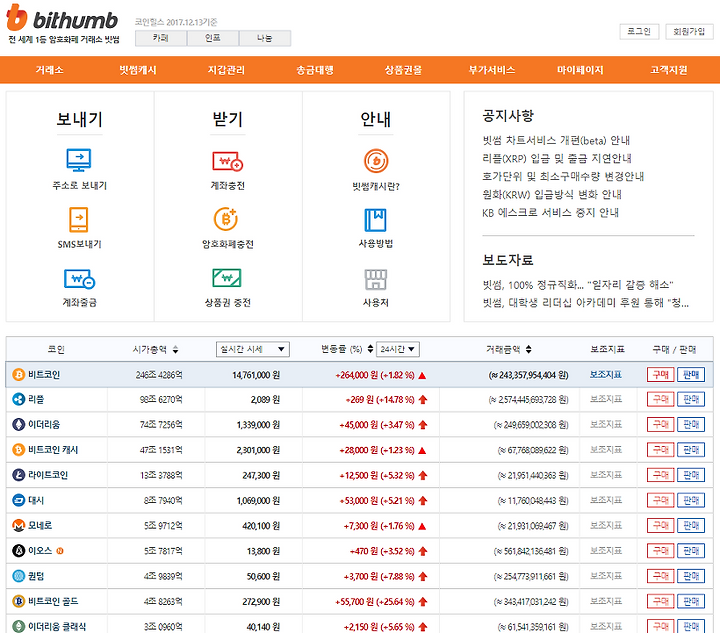The height and width of the screenshot is (633, 720).
Task: Click the 이오스 coin icon
Action: 18,551
